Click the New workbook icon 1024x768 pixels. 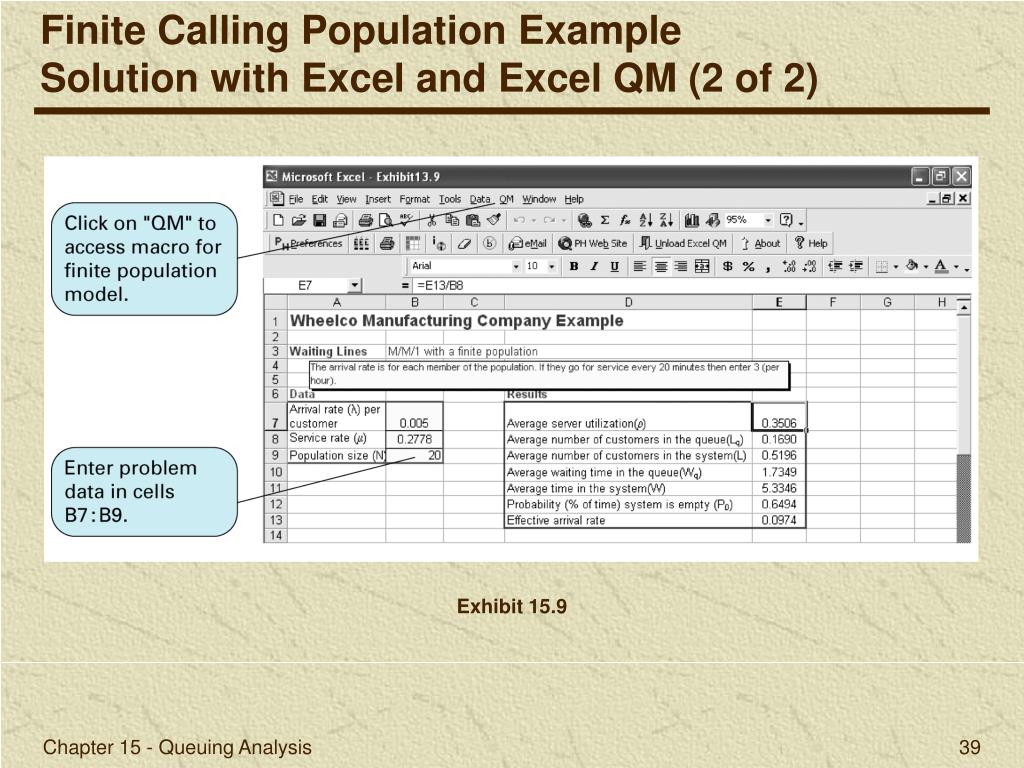tap(278, 220)
